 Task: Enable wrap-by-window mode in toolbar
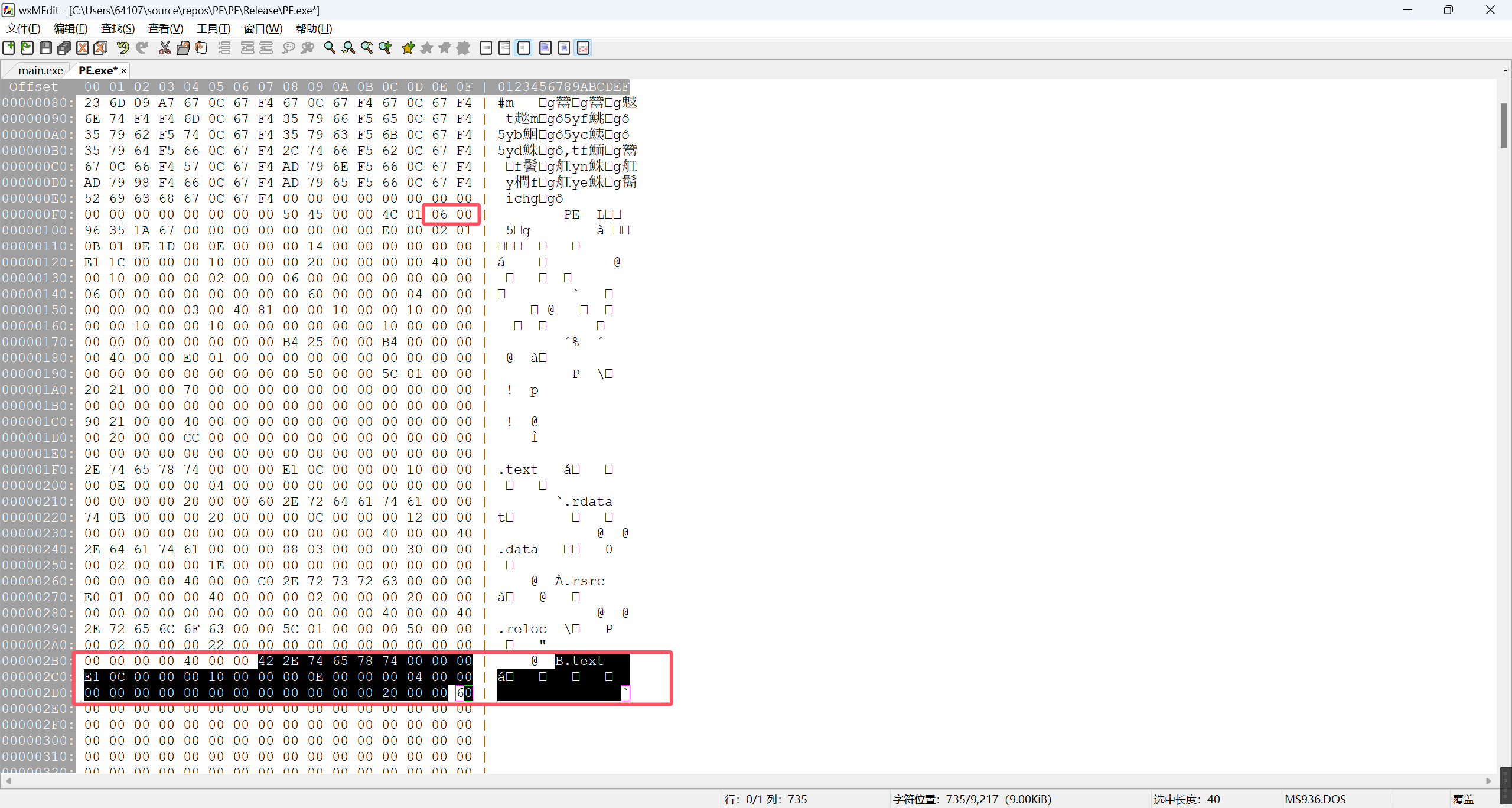(x=504, y=48)
